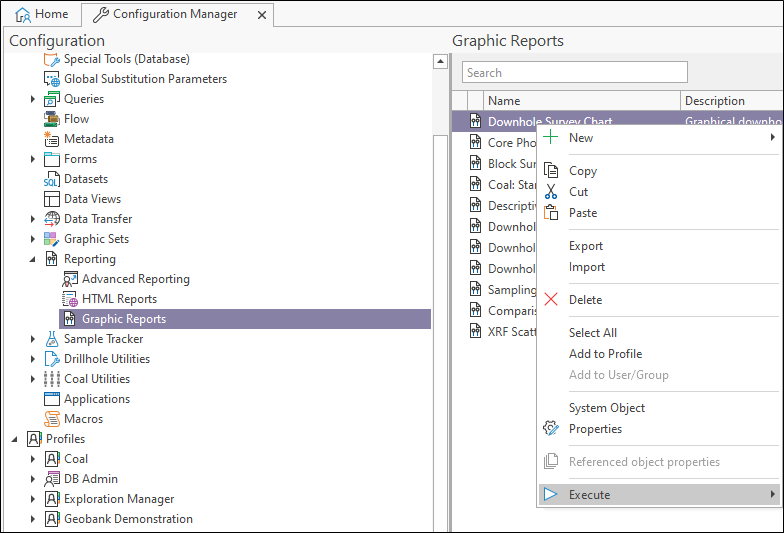This screenshot has width=784, height=533.
Task: Sort by the Name column header
Action: [x=504, y=101]
